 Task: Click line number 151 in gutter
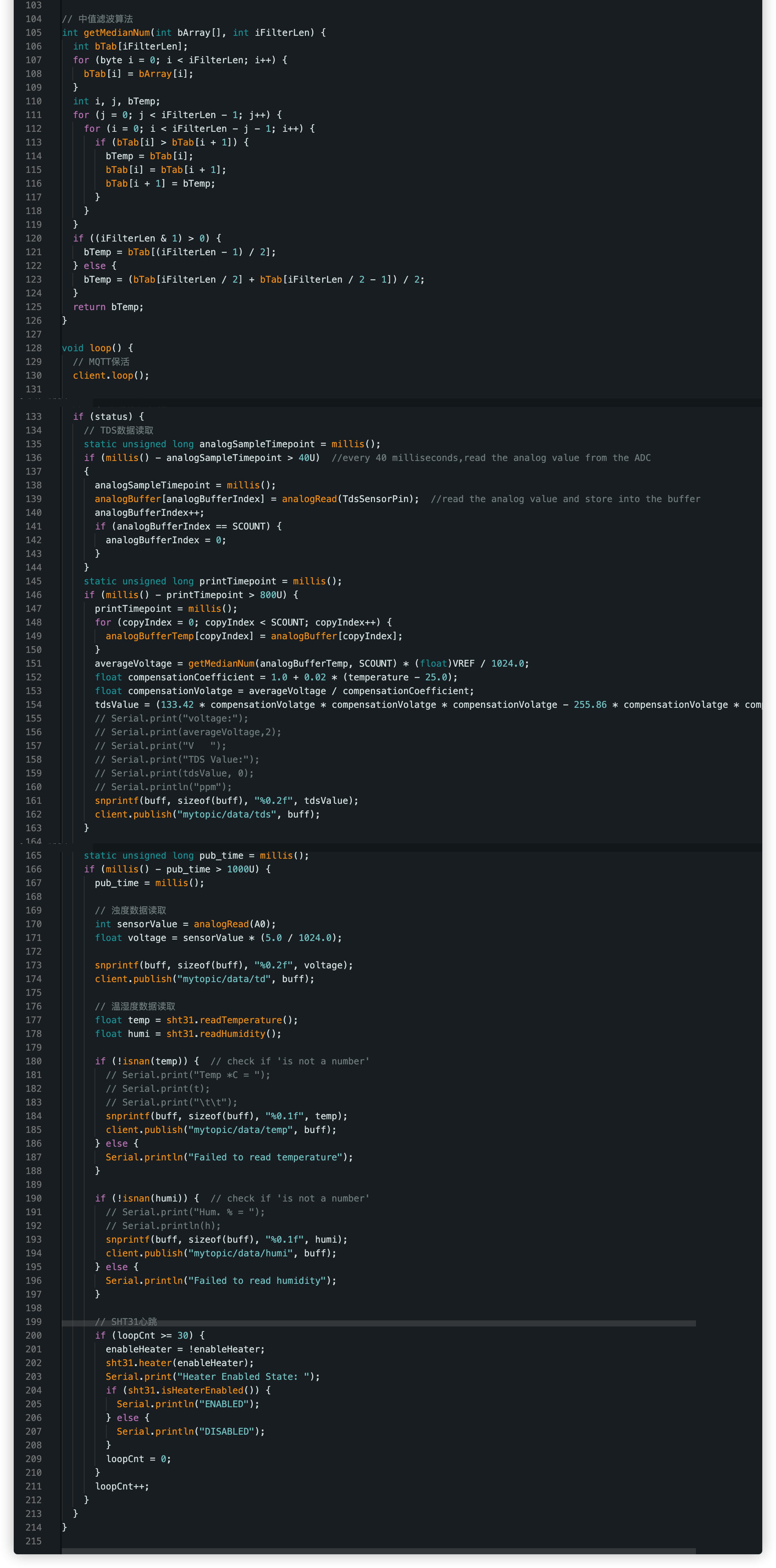click(x=34, y=664)
